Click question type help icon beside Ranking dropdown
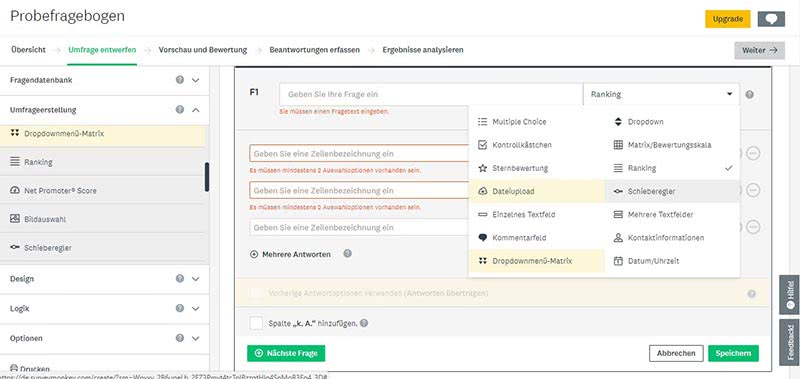Screen dimensions: 800x379 [749, 94]
